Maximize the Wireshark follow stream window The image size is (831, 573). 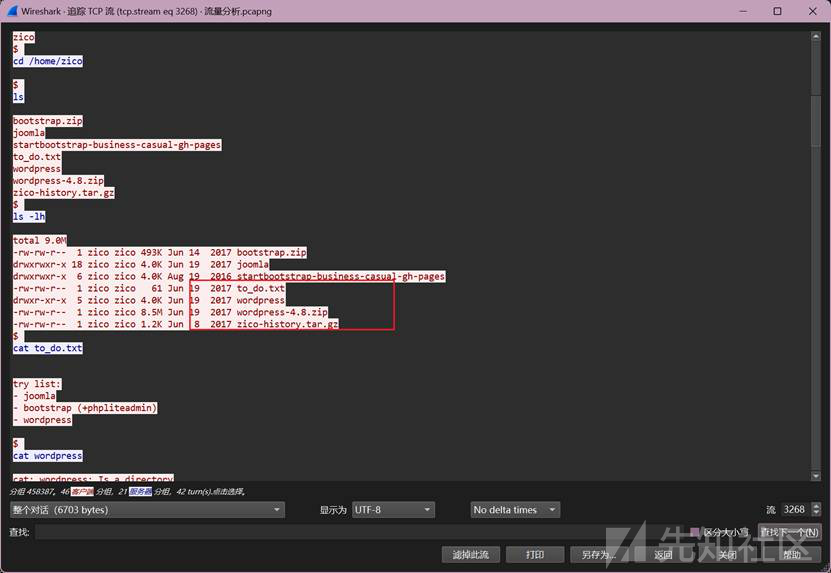(777, 11)
